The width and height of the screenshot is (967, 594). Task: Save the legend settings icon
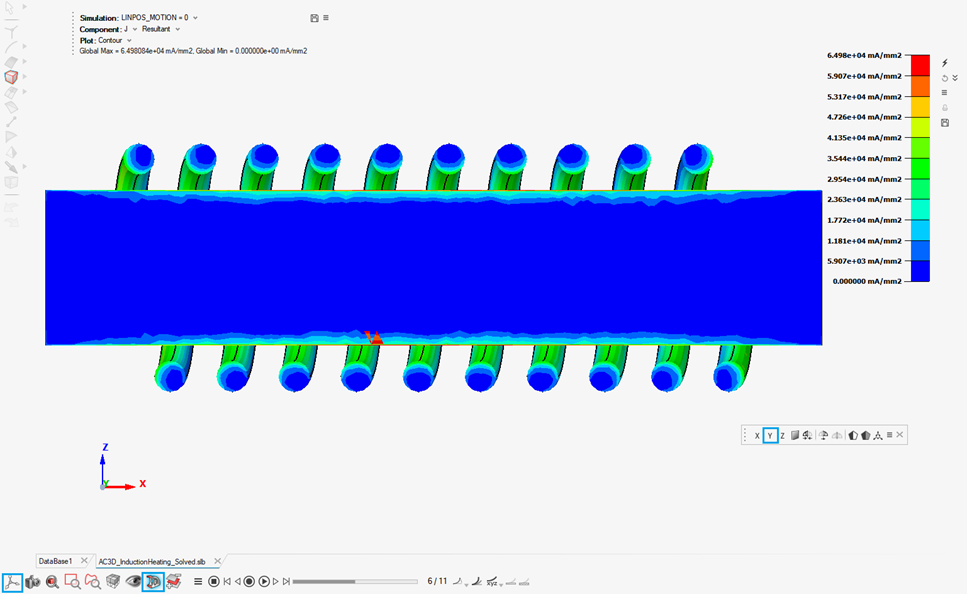945,123
